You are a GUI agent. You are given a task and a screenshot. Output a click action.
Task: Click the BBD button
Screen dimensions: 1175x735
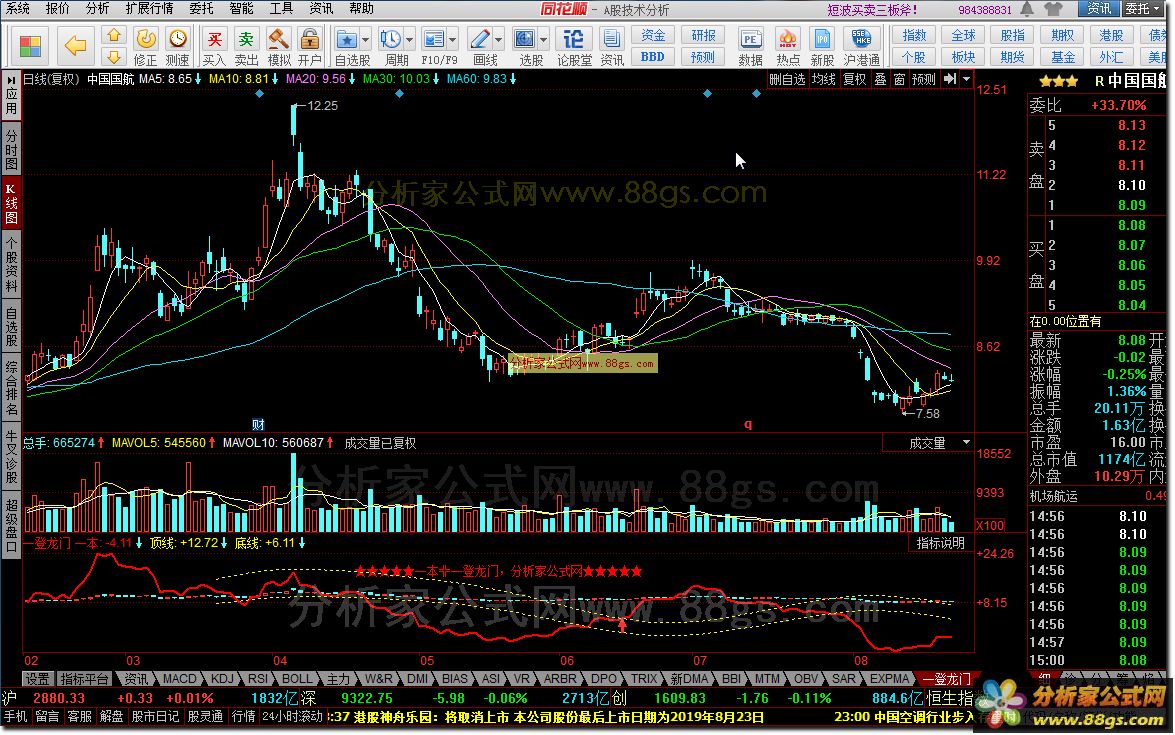(653, 57)
